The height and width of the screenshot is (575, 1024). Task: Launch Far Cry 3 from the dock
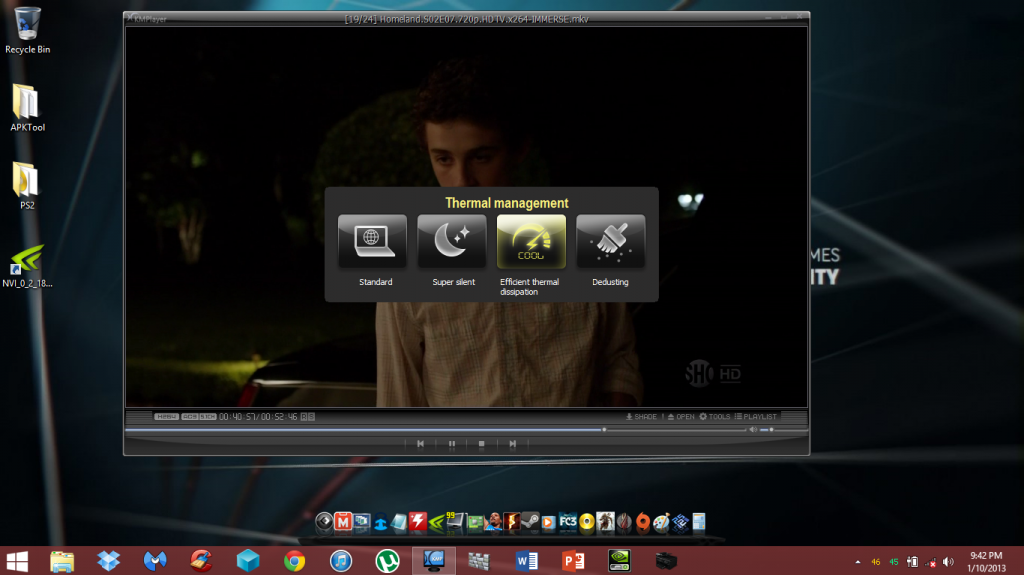tap(568, 521)
